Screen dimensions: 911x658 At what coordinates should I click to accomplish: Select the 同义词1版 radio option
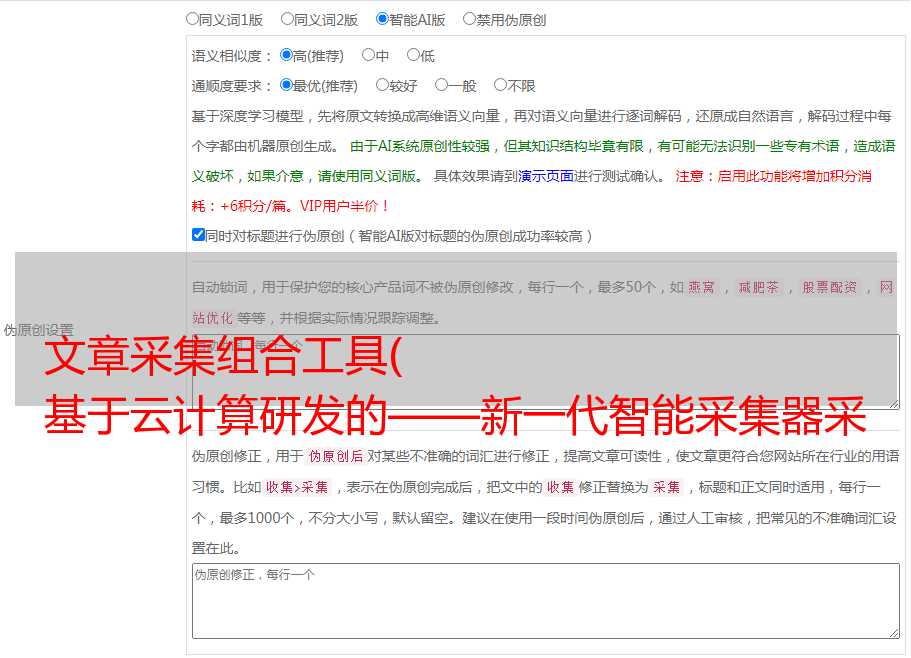coord(192,19)
